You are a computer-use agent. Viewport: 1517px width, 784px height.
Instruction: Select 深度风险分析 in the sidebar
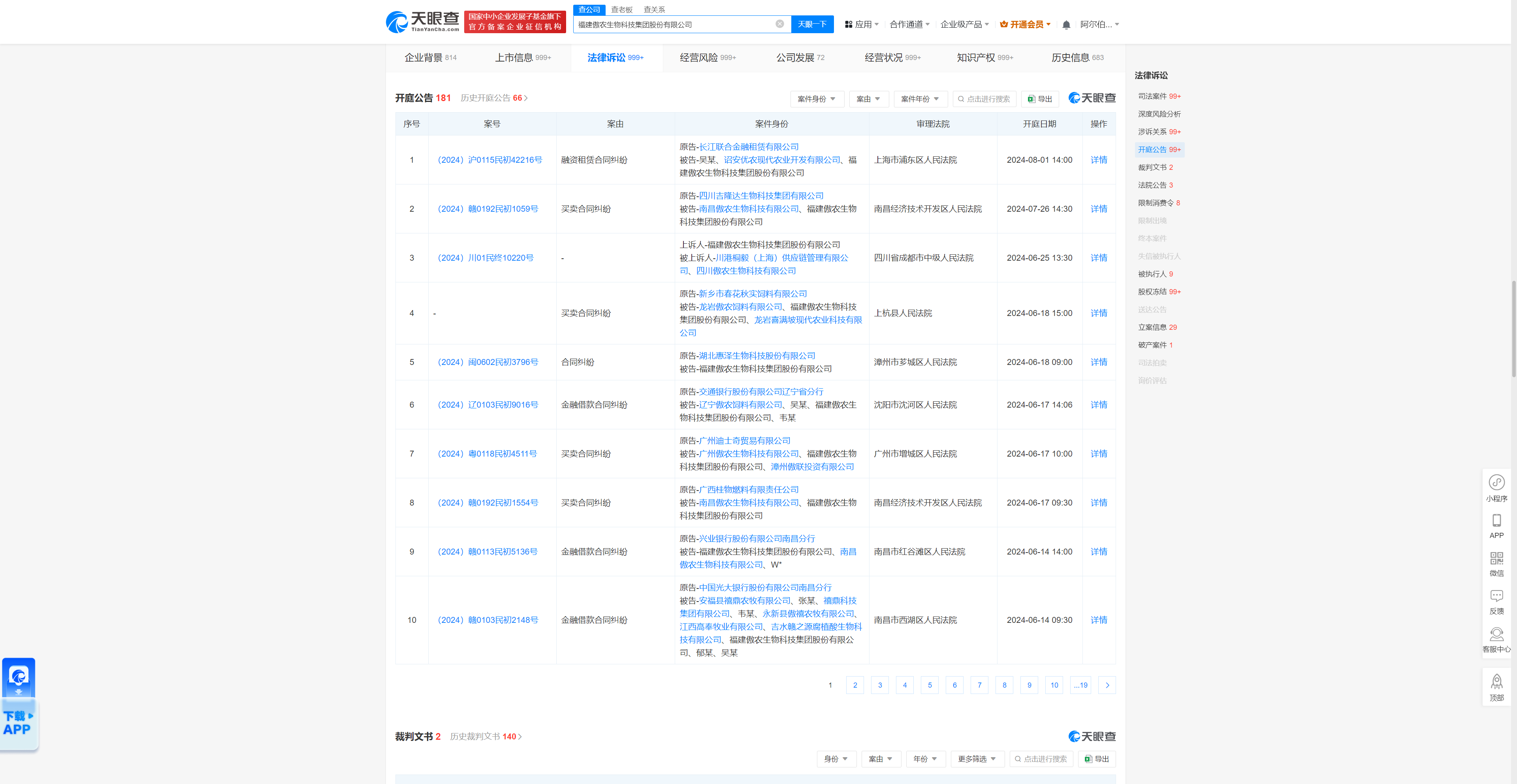coord(1159,114)
